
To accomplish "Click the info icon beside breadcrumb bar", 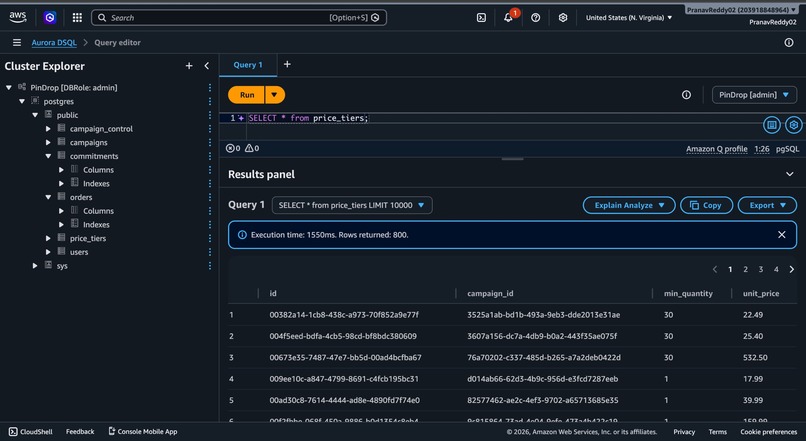I will pos(789,43).
